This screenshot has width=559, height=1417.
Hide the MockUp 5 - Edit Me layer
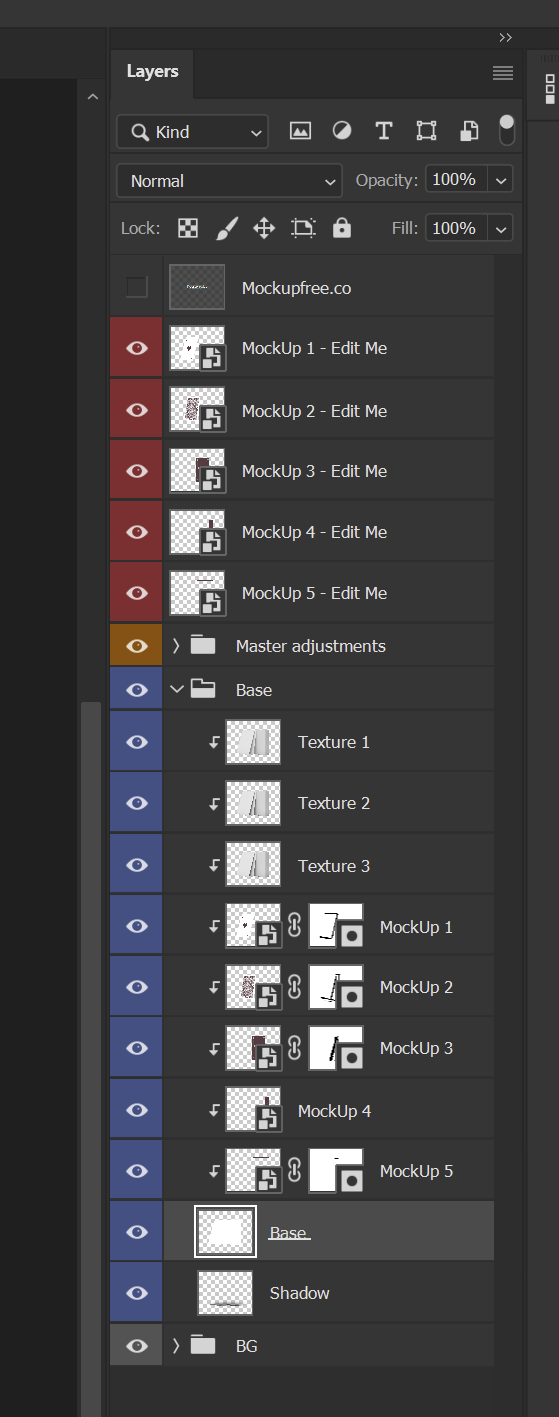click(x=137, y=593)
